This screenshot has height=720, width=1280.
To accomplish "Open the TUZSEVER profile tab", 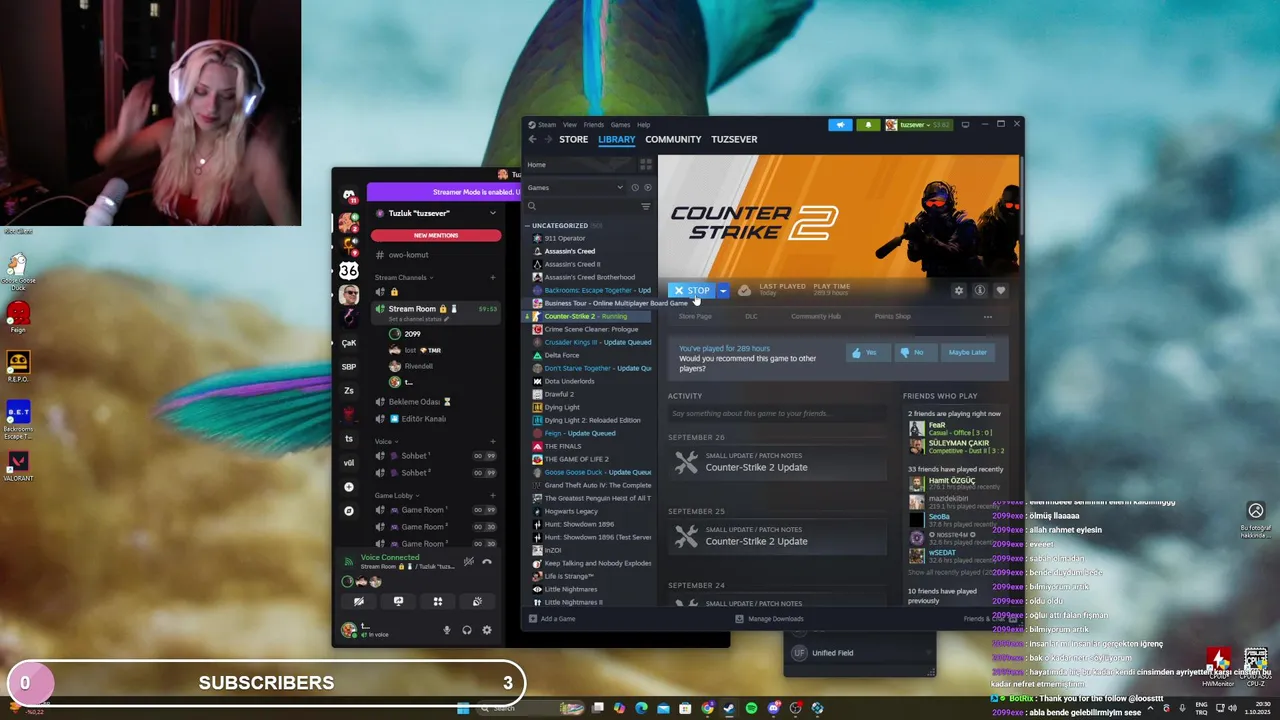I will (x=734, y=139).
